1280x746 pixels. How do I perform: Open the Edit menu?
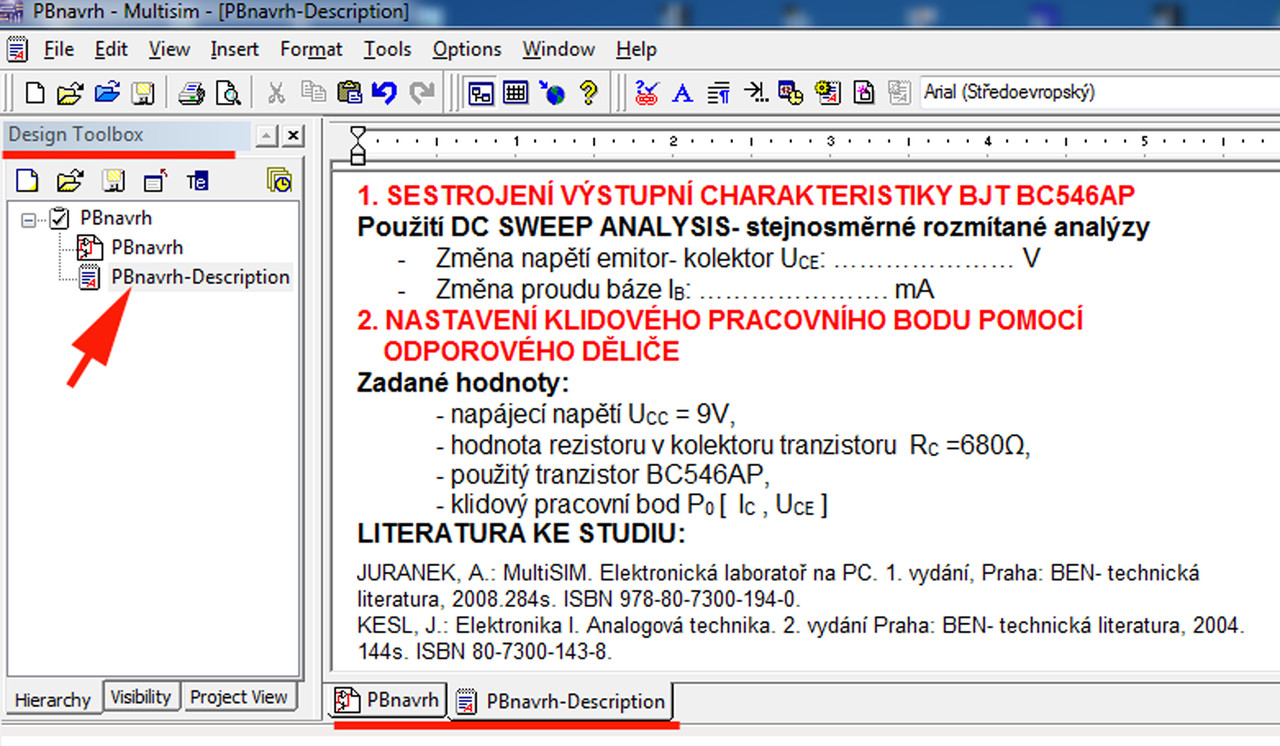click(111, 49)
